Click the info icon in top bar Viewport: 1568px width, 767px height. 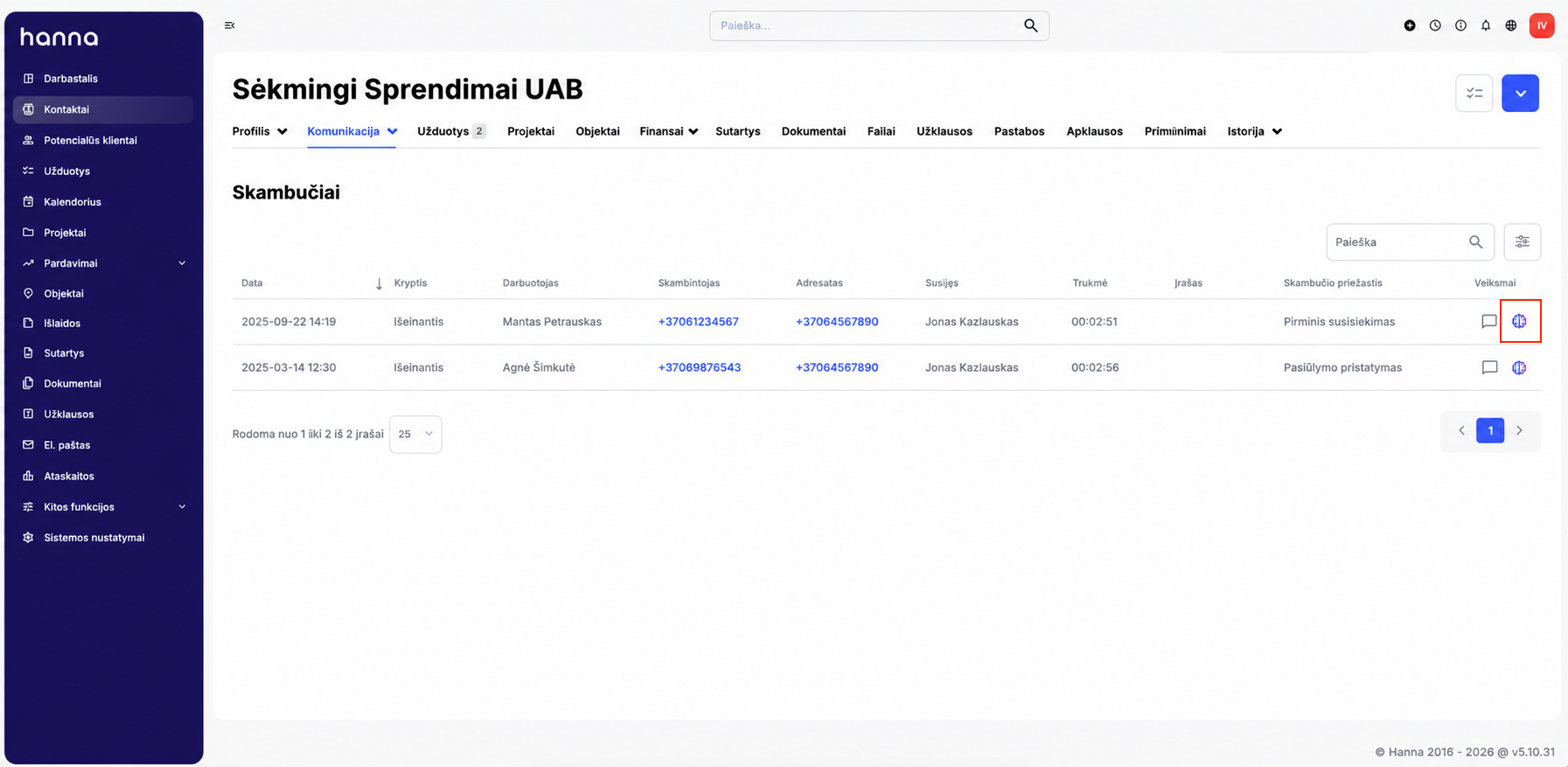[x=1460, y=25]
